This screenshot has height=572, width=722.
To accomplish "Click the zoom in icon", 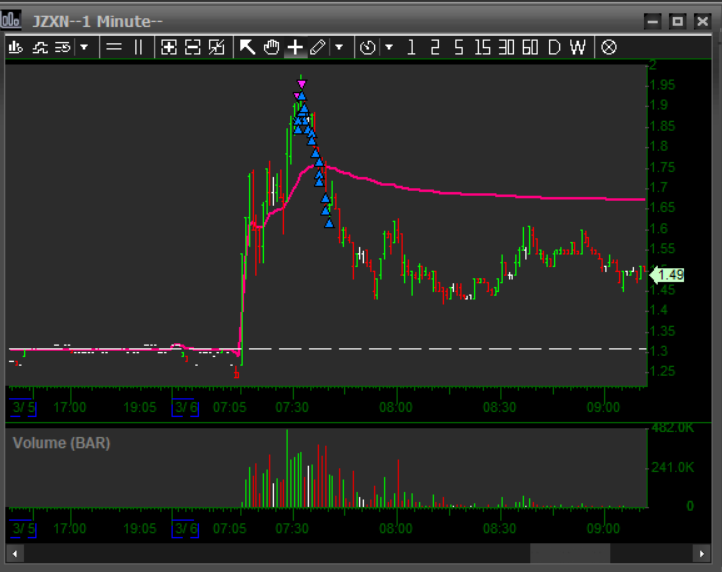I will point(169,47).
